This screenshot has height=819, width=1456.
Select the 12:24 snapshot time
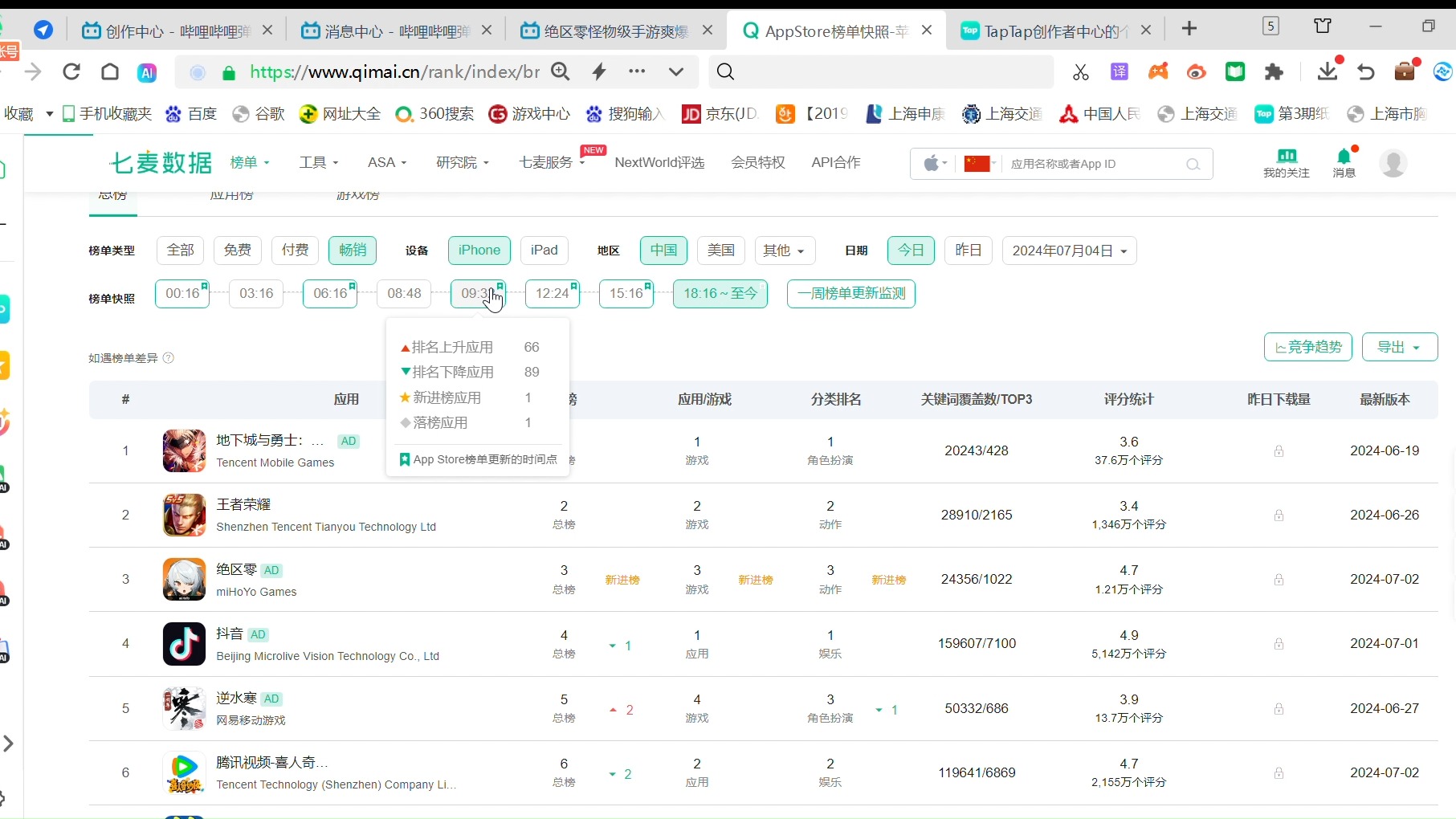click(x=552, y=294)
